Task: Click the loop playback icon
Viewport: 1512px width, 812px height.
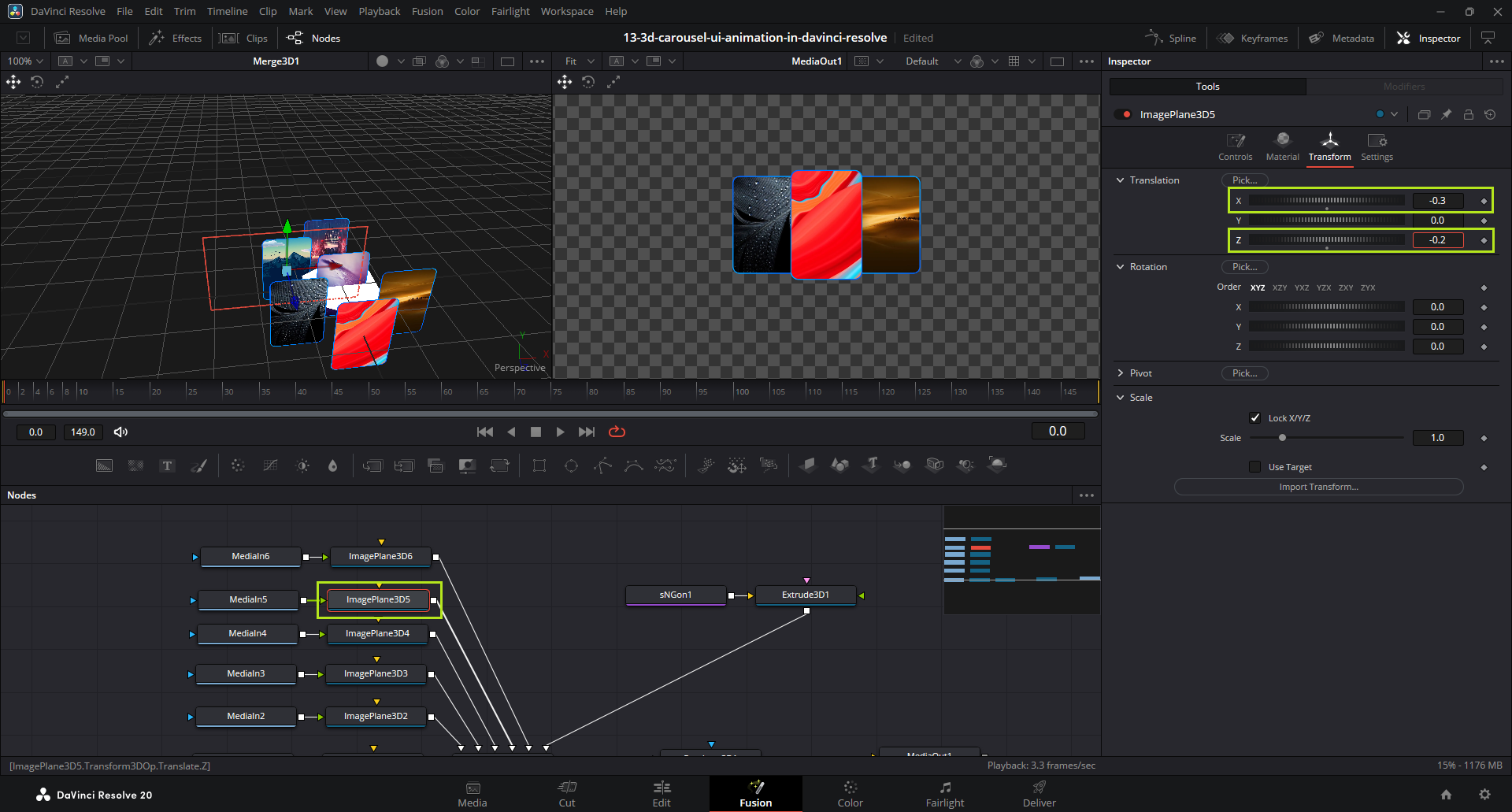Action: pos(617,432)
